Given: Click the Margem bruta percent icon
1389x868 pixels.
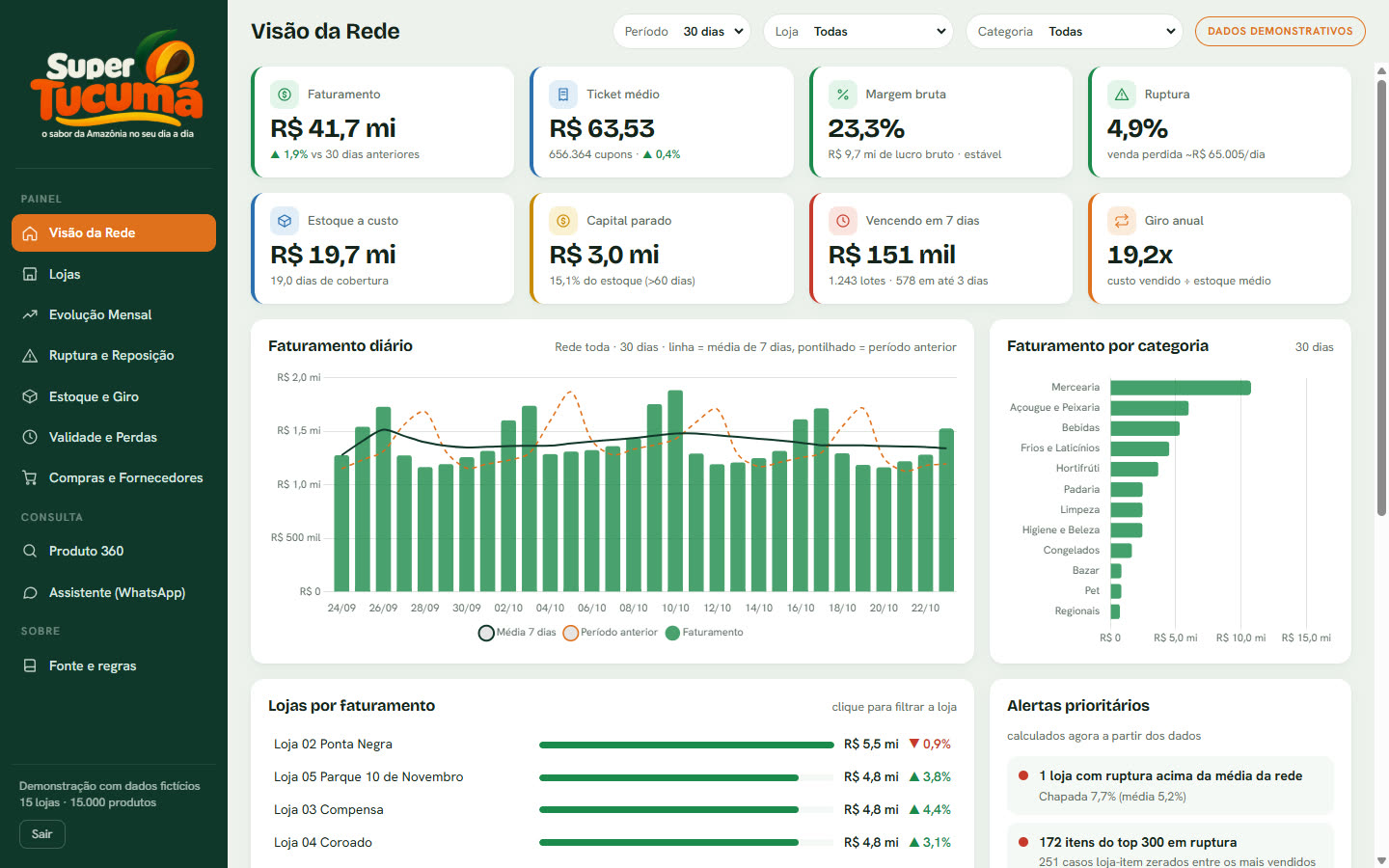Looking at the screenshot, I should (842, 95).
